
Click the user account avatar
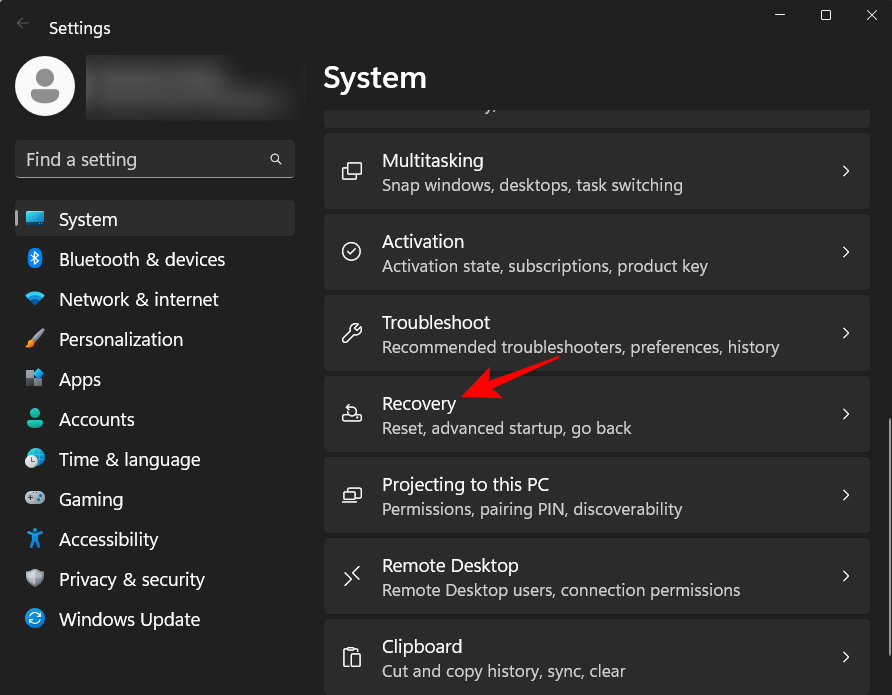[x=44, y=86]
